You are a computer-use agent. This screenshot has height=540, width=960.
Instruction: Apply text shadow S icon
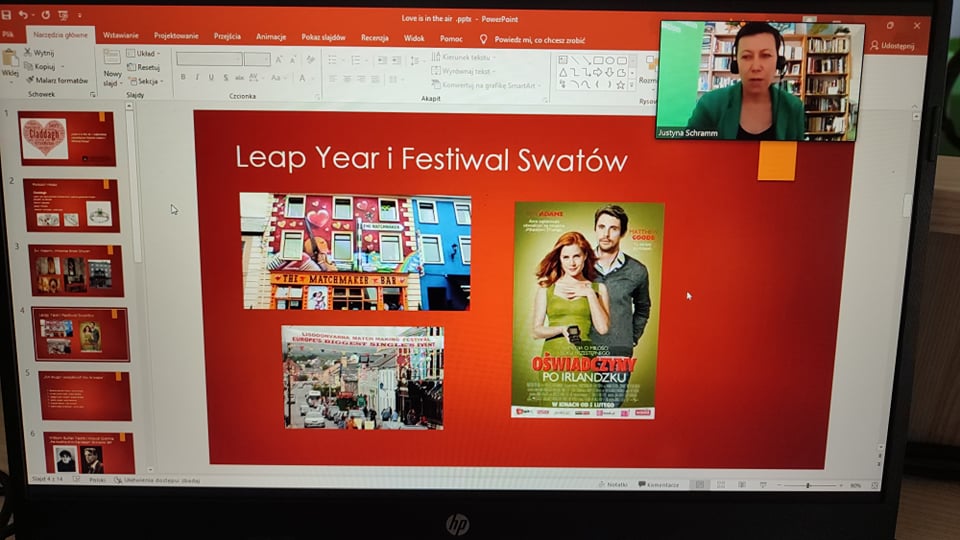(226, 78)
